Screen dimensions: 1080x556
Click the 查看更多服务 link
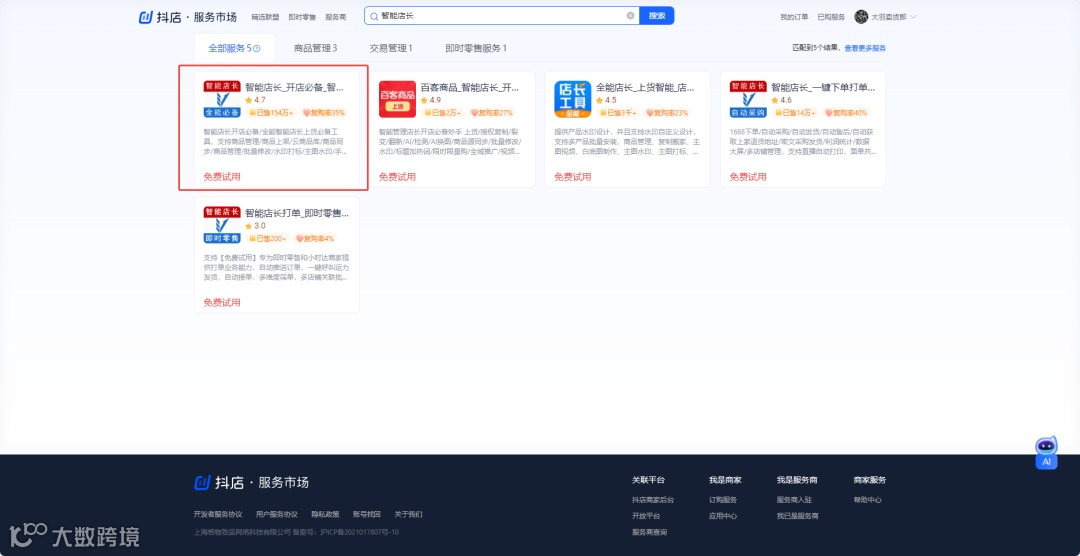865,48
